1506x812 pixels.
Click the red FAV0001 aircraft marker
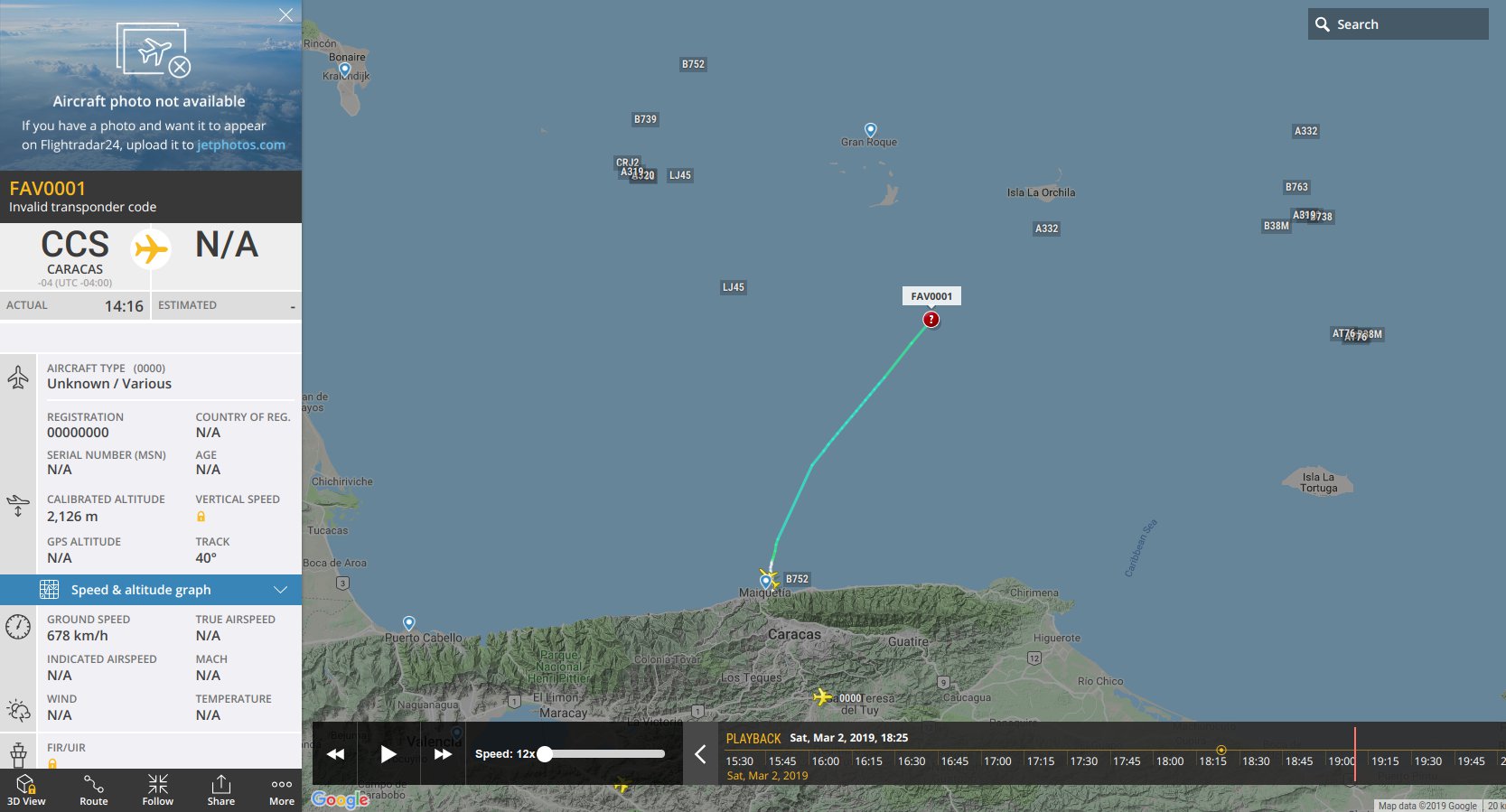(931, 320)
